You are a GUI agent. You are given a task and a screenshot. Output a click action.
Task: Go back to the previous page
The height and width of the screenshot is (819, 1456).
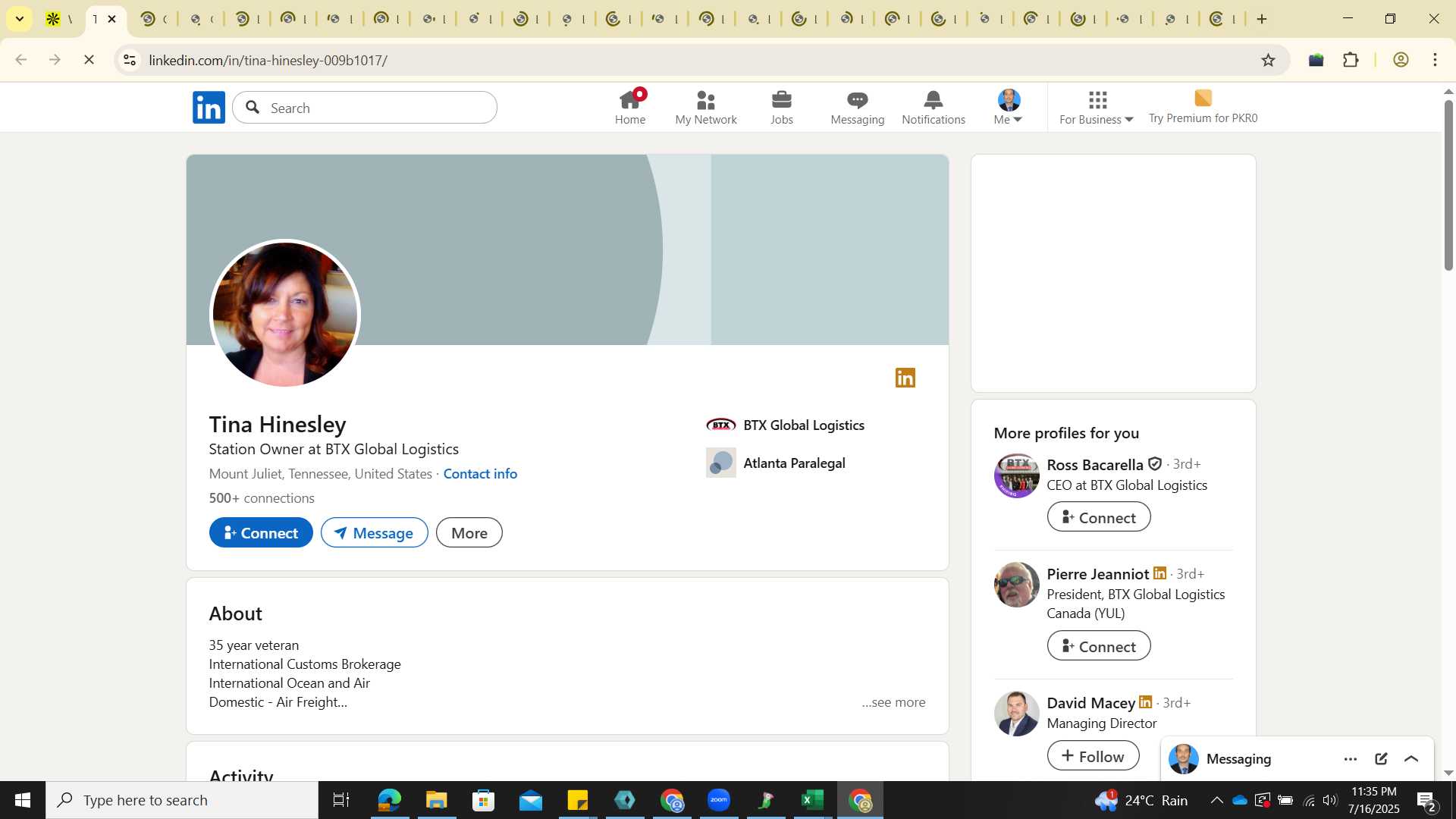[20, 60]
